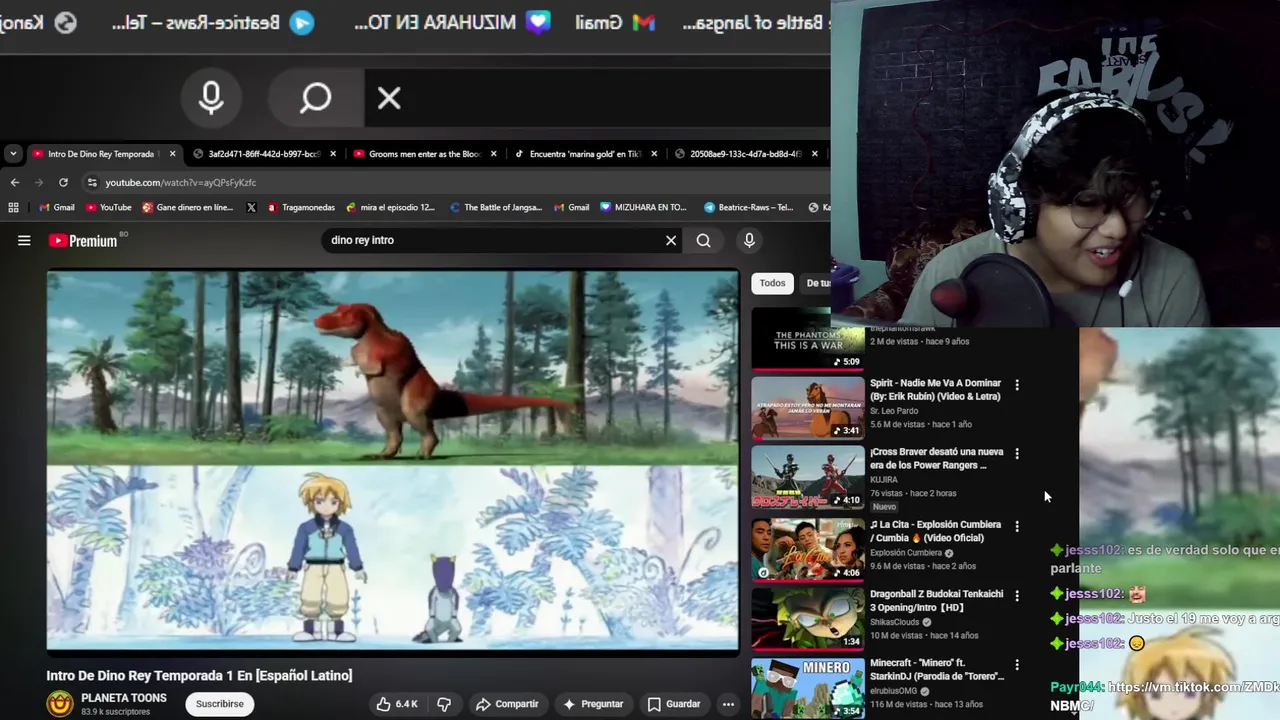Open more options for Dragonball Z video
Viewport: 1280px width, 720px height.
pyautogui.click(x=1017, y=595)
